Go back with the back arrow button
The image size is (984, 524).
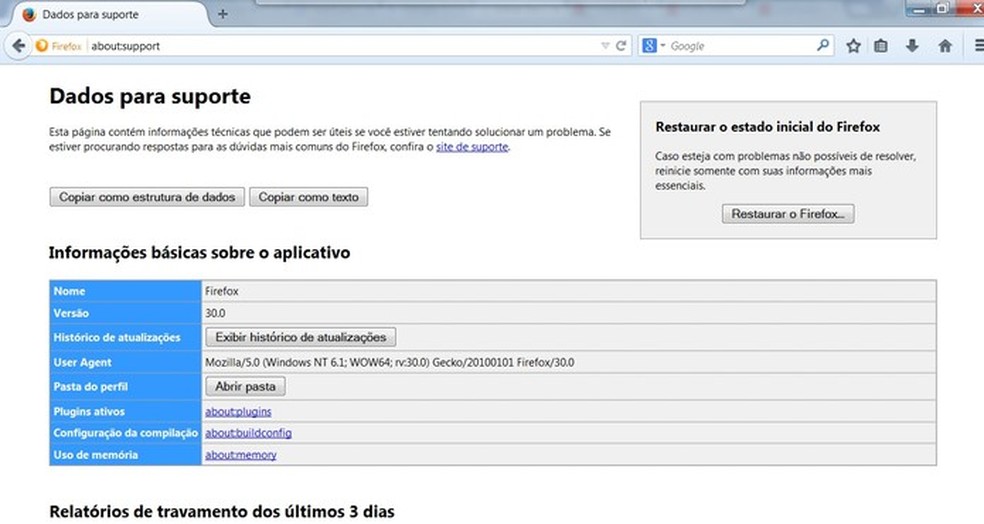click(x=19, y=46)
